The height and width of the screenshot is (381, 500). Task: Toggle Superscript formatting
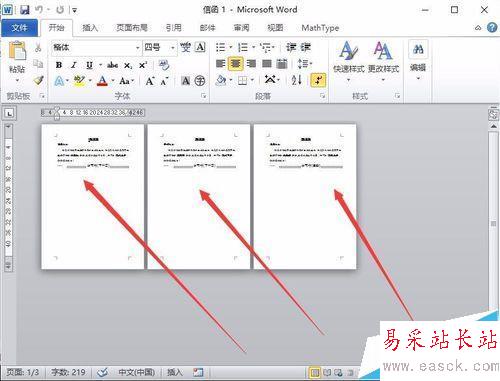pyautogui.click(x=143, y=65)
